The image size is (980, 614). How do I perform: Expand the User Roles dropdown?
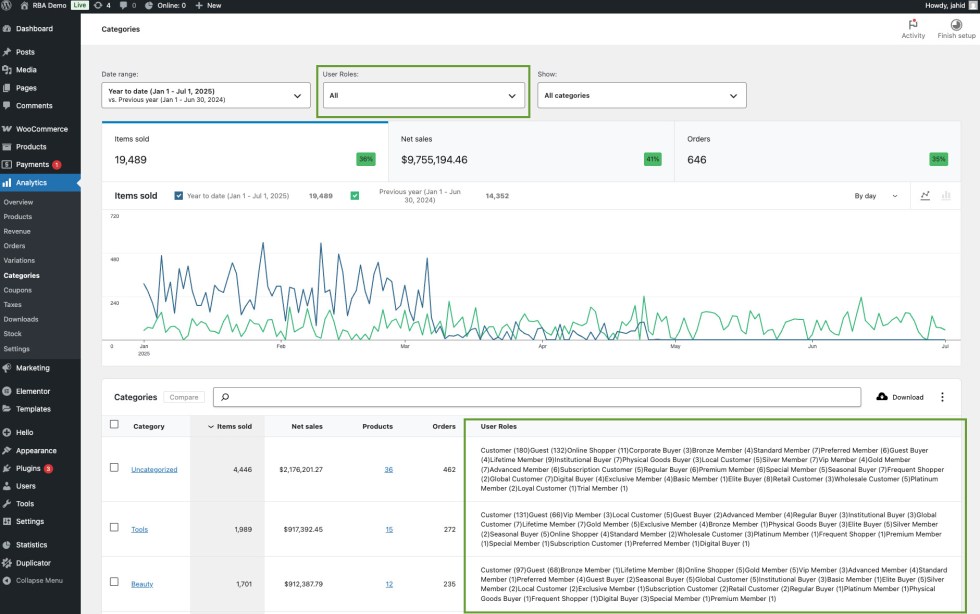(x=423, y=95)
